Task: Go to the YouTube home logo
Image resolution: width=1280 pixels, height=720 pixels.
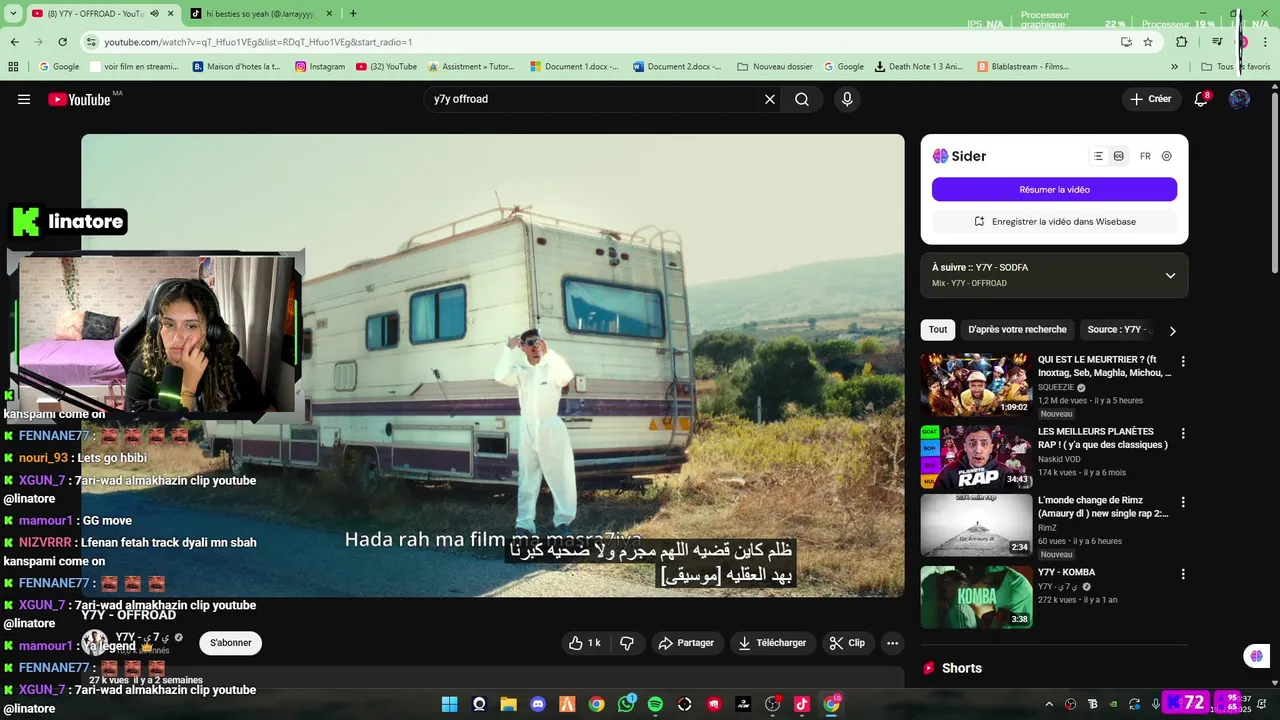Action: tap(79, 99)
